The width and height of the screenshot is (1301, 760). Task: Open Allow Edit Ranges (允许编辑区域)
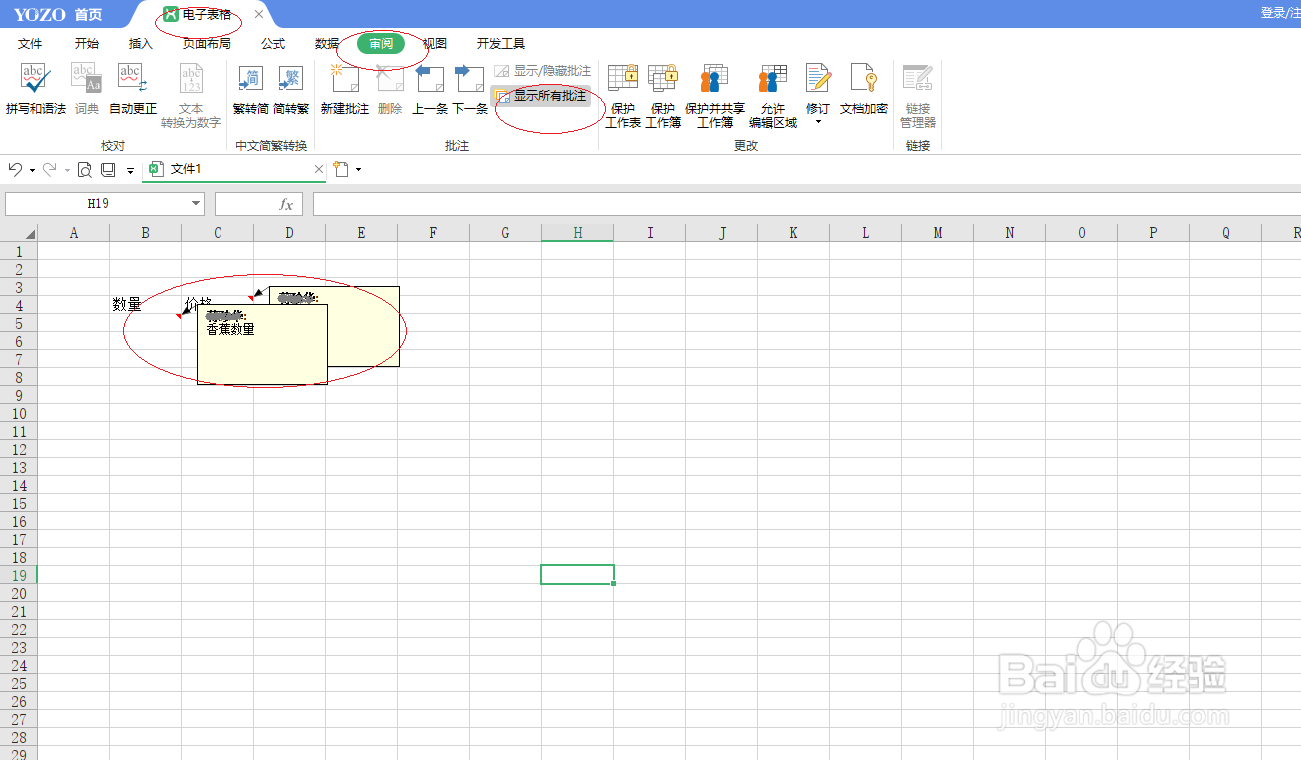click(773, 96)
